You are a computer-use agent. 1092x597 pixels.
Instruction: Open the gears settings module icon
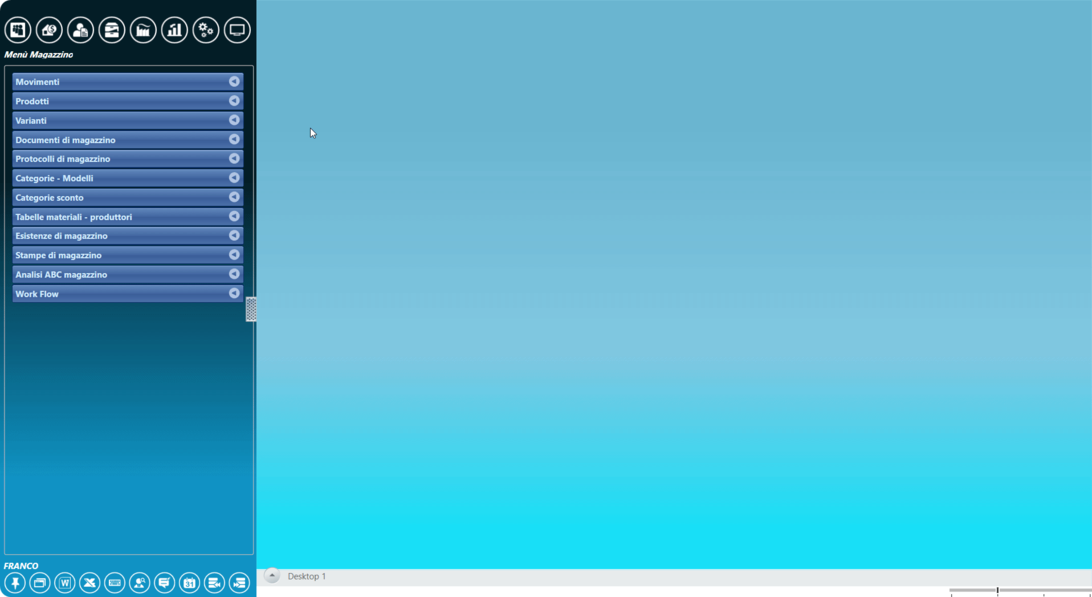pyautogui.click(x=206, y=30)
